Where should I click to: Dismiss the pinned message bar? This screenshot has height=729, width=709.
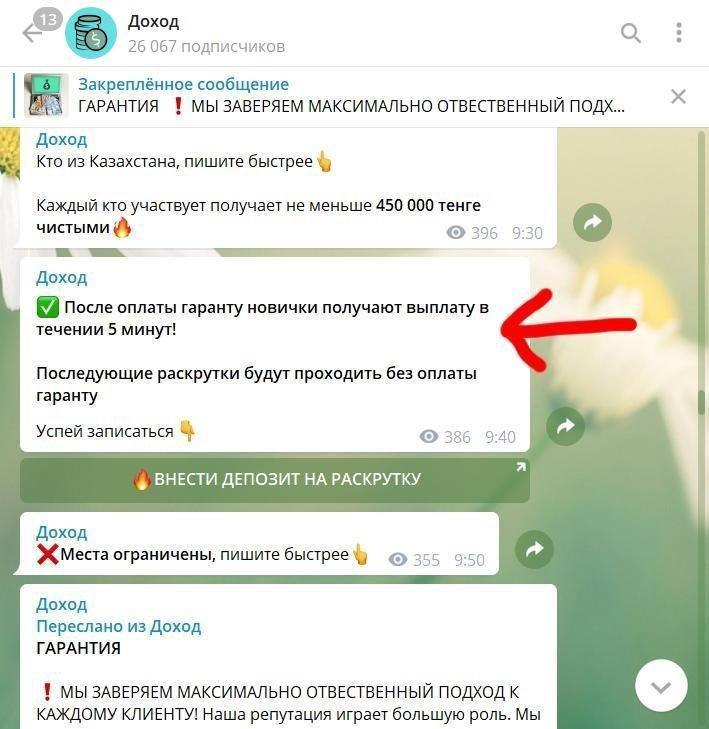678,97
